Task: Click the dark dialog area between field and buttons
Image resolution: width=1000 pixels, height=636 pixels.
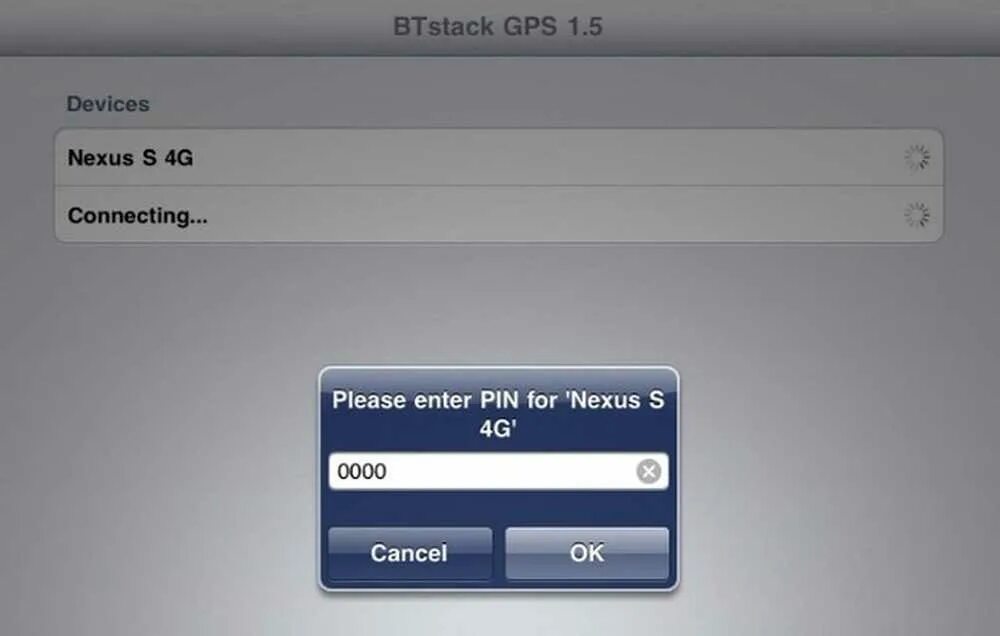Action: pos(498,508)
